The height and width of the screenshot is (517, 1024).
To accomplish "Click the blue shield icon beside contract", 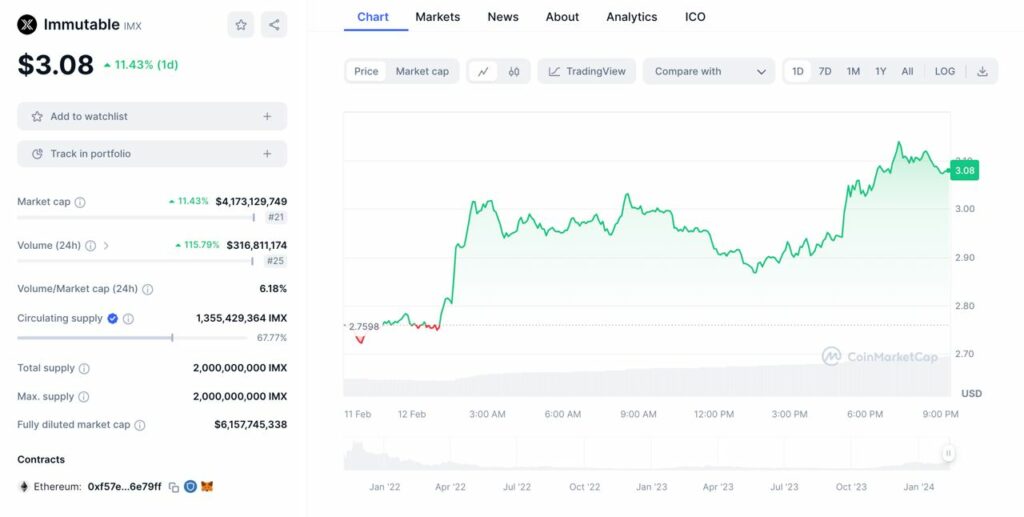I will pos(190,486).
